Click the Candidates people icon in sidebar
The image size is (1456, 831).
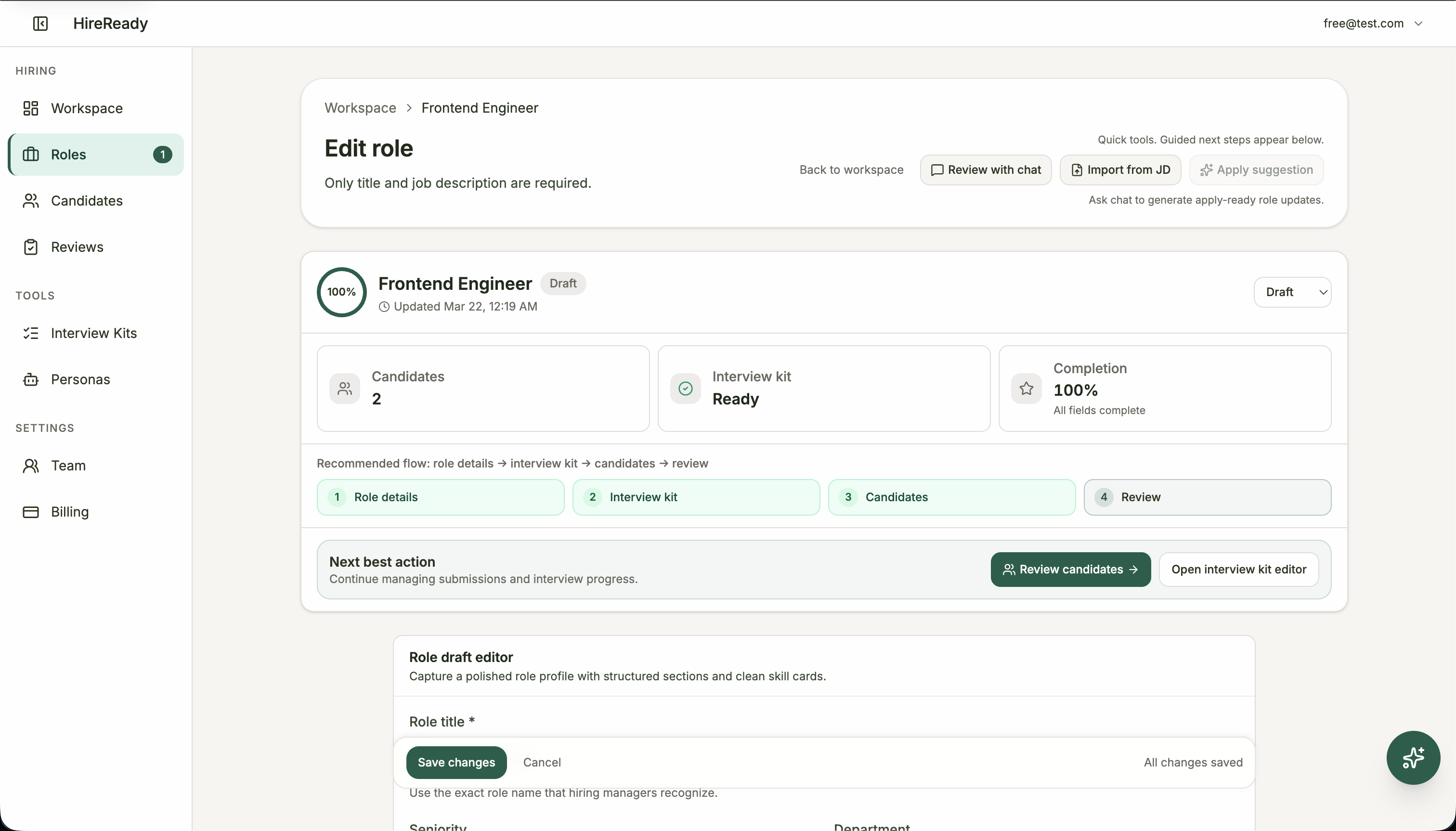[31, 200]
